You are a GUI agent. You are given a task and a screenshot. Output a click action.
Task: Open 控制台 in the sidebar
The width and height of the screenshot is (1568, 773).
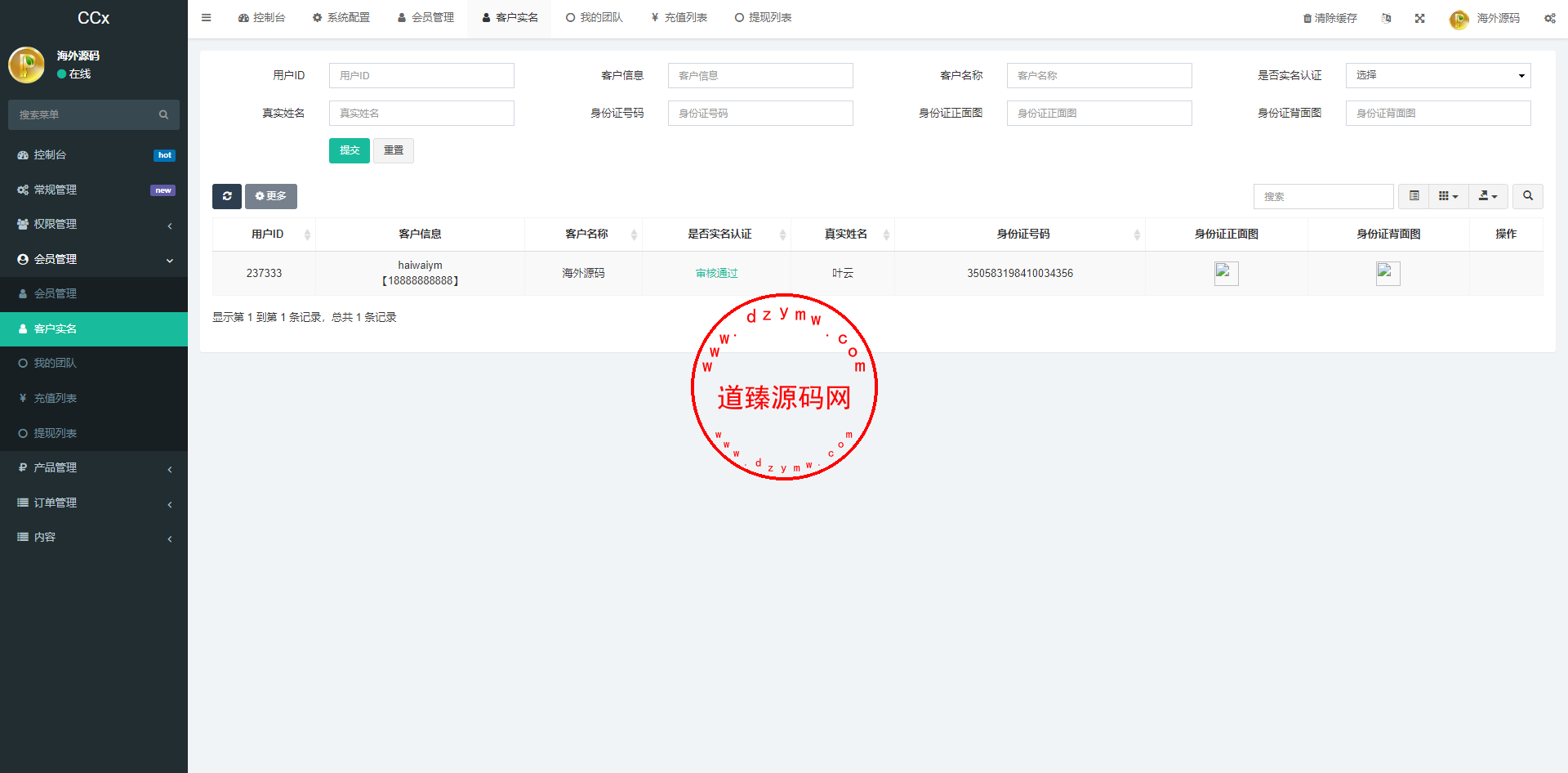94,154
